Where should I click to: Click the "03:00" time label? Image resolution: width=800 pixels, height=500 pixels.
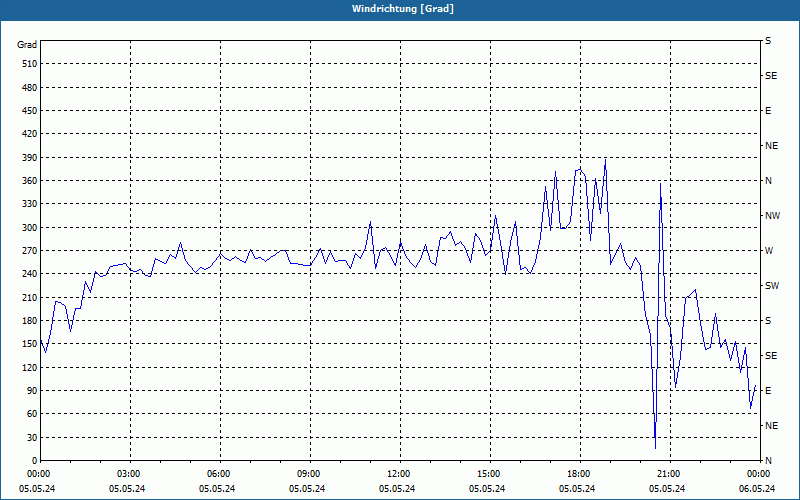tap(131, 474)
